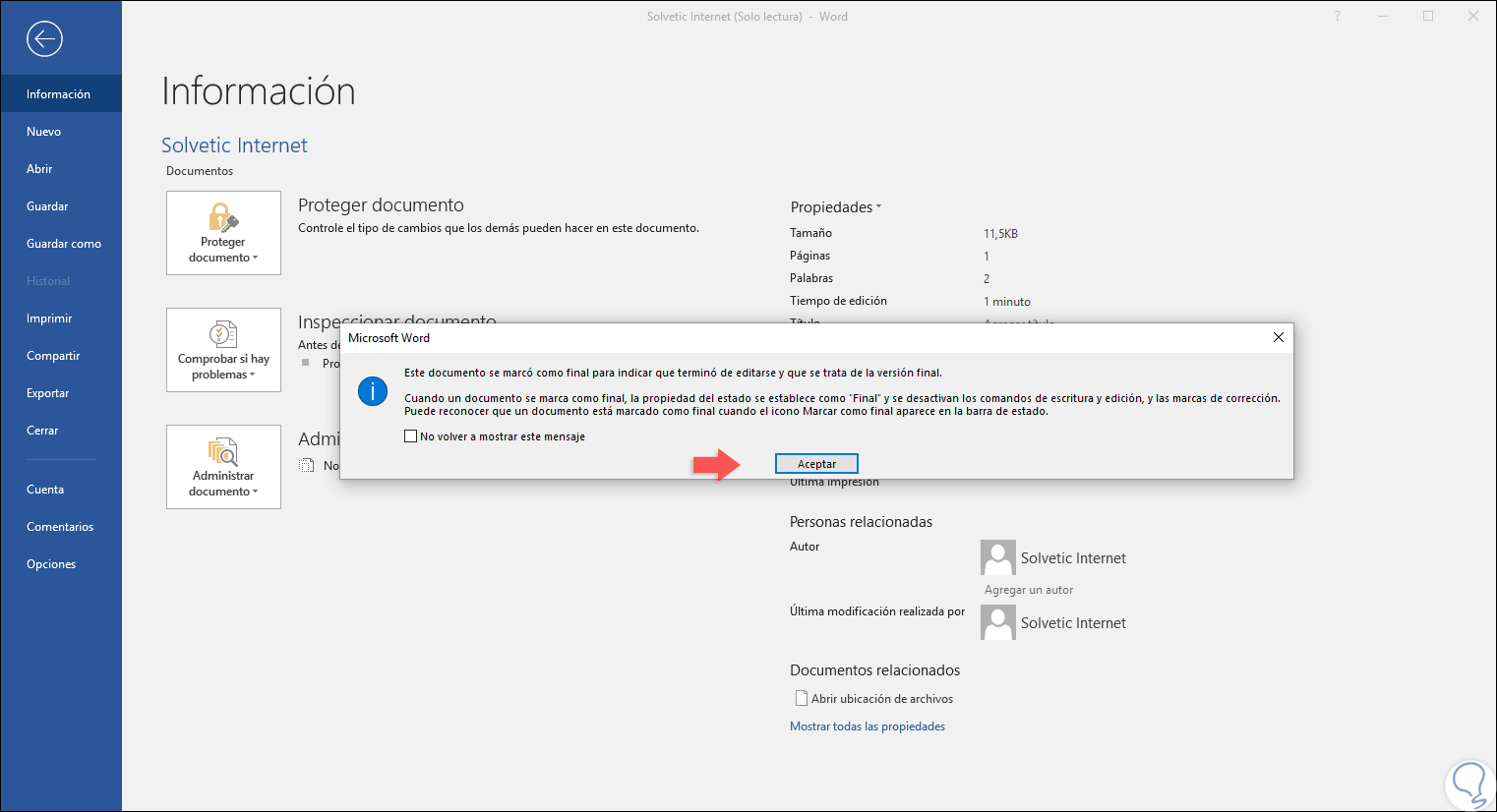Click the Autor avatar picture
Viewport: 1497px width, 812px height.
[x=998, y=557]
